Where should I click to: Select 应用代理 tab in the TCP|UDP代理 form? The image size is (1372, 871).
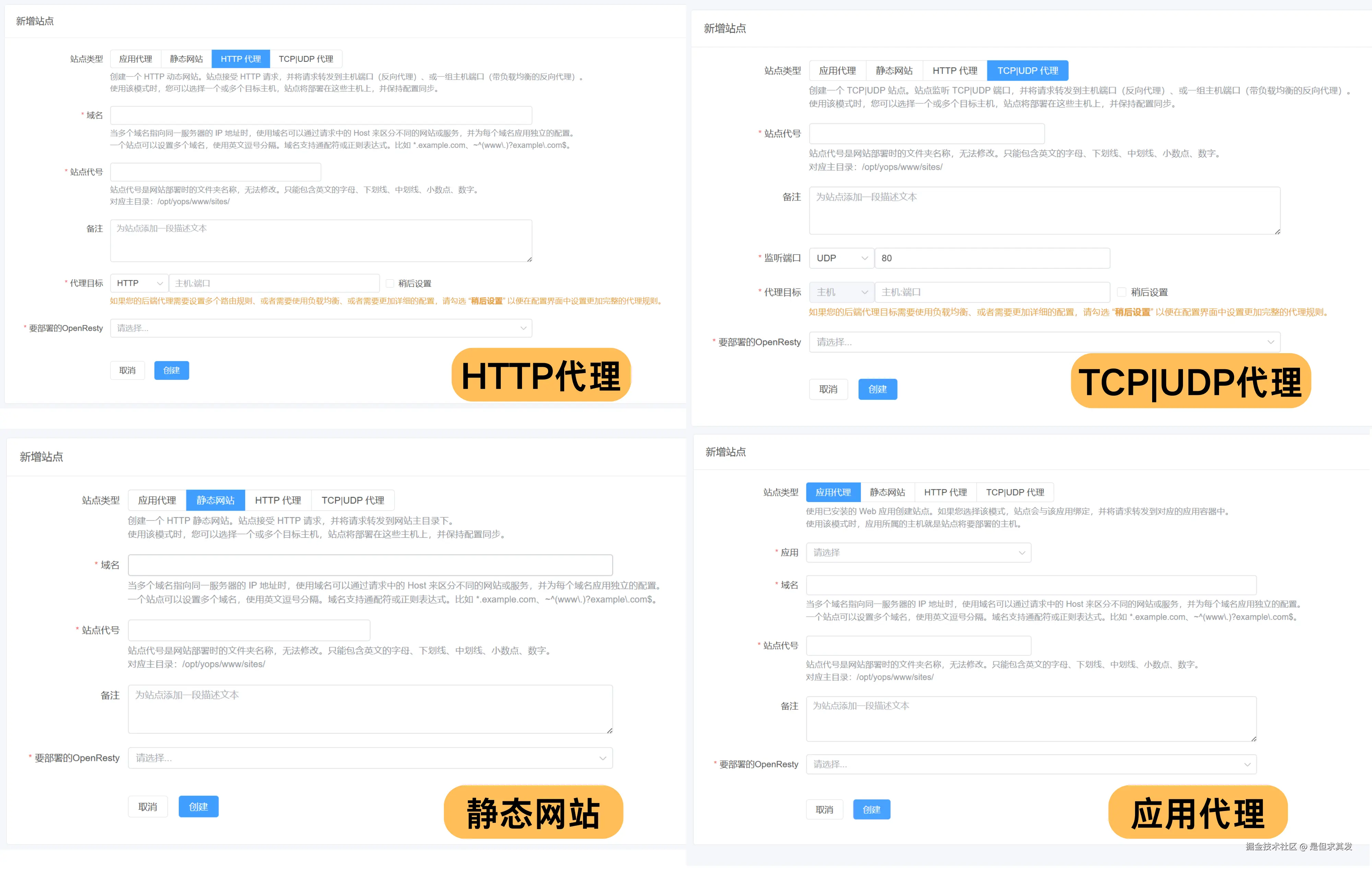click(837, 71)
